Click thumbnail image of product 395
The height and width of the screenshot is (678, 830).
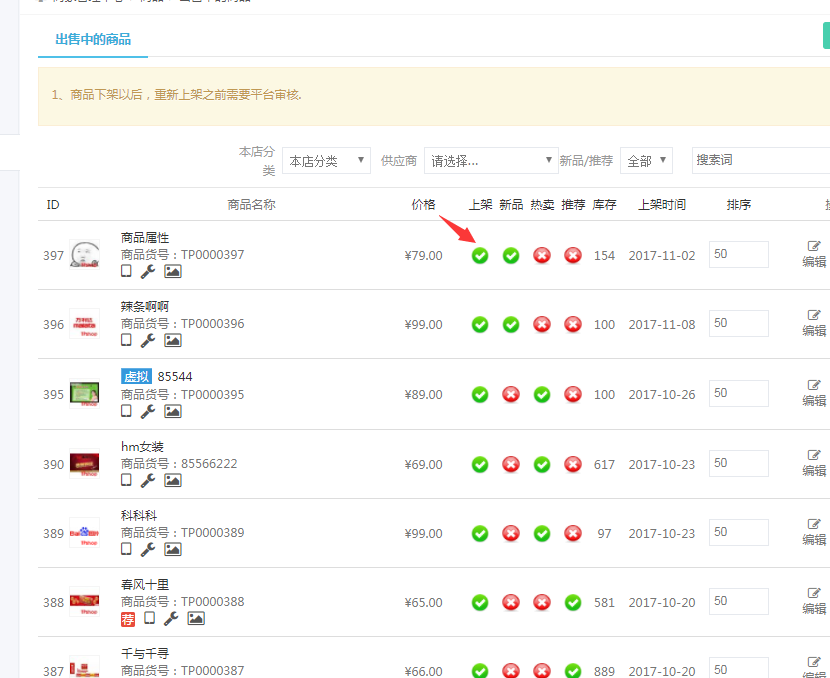pyautogui.click(x=85, y=394)
